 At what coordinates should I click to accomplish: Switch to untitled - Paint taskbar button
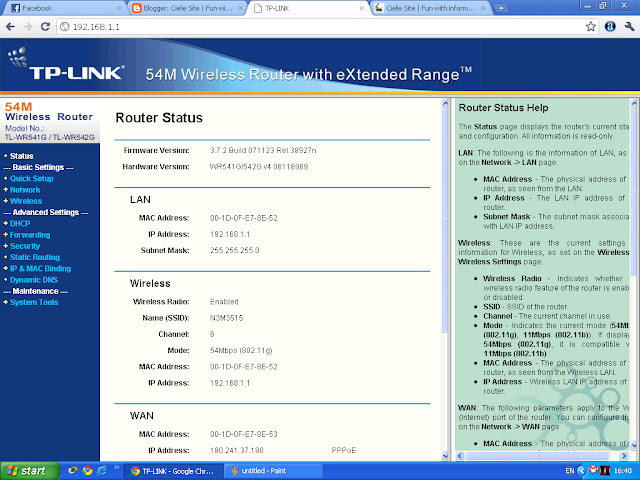[x=273, y=471]
